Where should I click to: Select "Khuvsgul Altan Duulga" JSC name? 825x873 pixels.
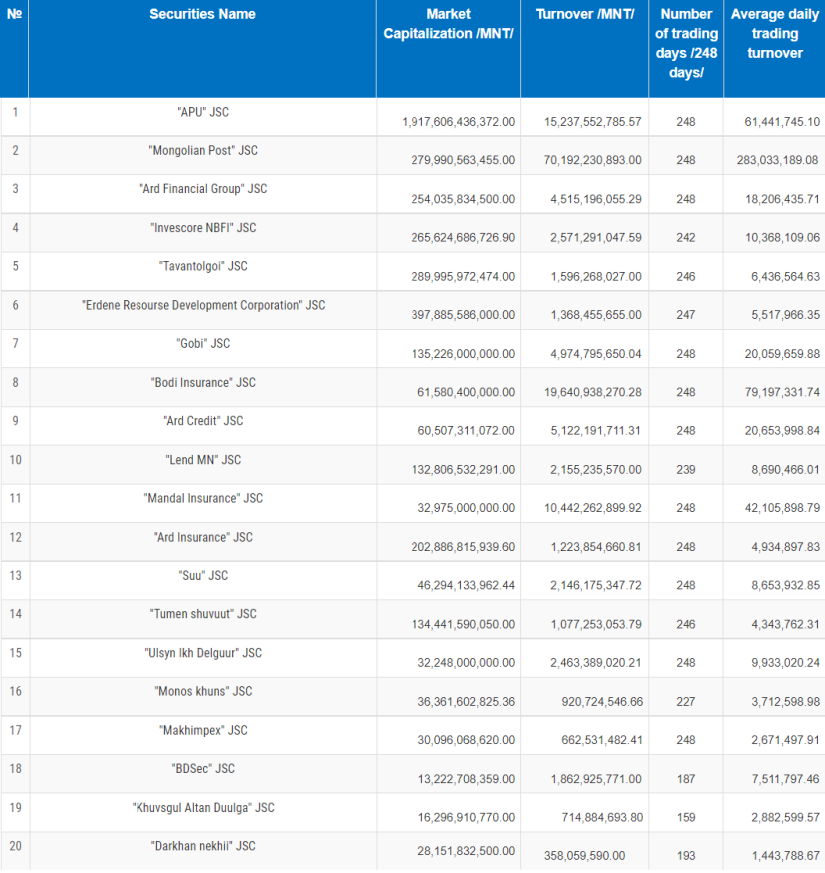203,808
